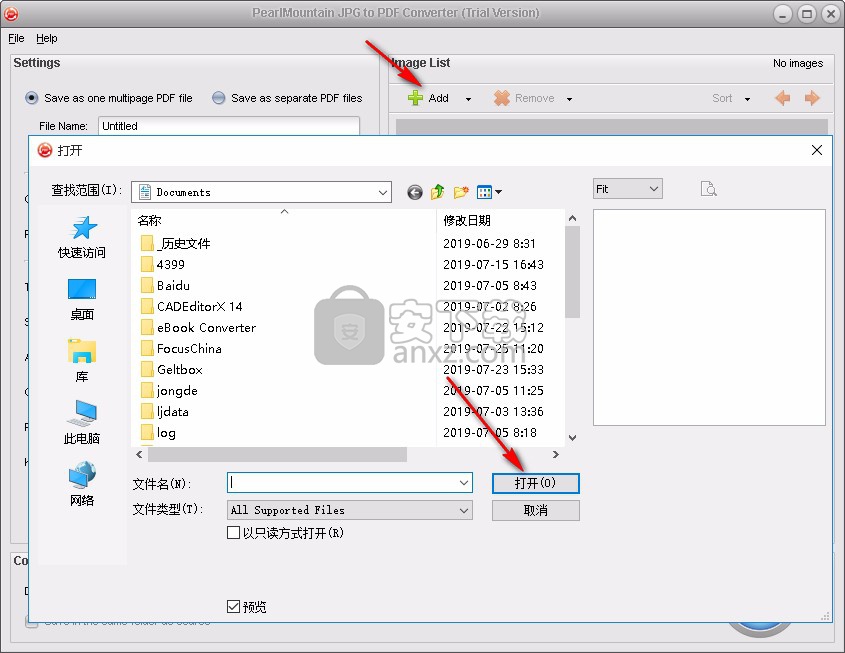Create new folder icon in dialog
The height and width of the screenshot is (653, 845).
[461, 192]
